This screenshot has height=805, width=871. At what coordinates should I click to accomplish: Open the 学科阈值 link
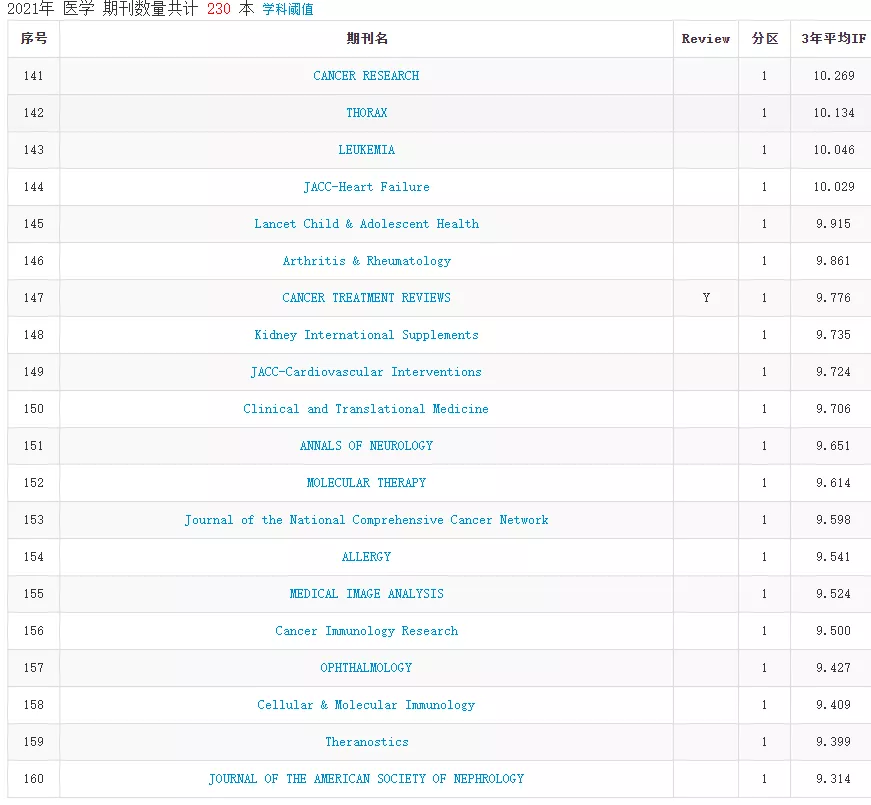[287, 9]
